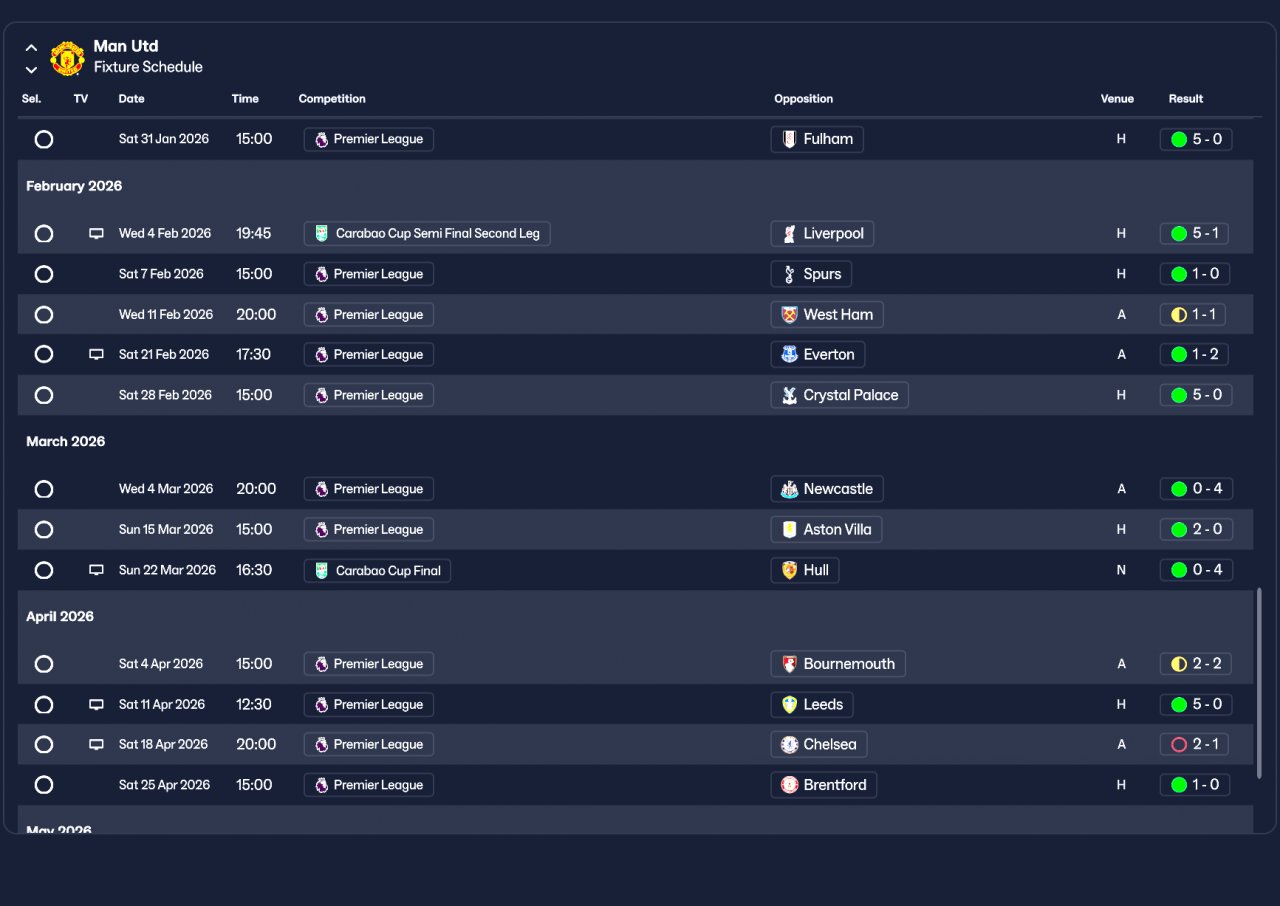Sort fixtures by the Date column header
1280x906 pixels.
131,99
